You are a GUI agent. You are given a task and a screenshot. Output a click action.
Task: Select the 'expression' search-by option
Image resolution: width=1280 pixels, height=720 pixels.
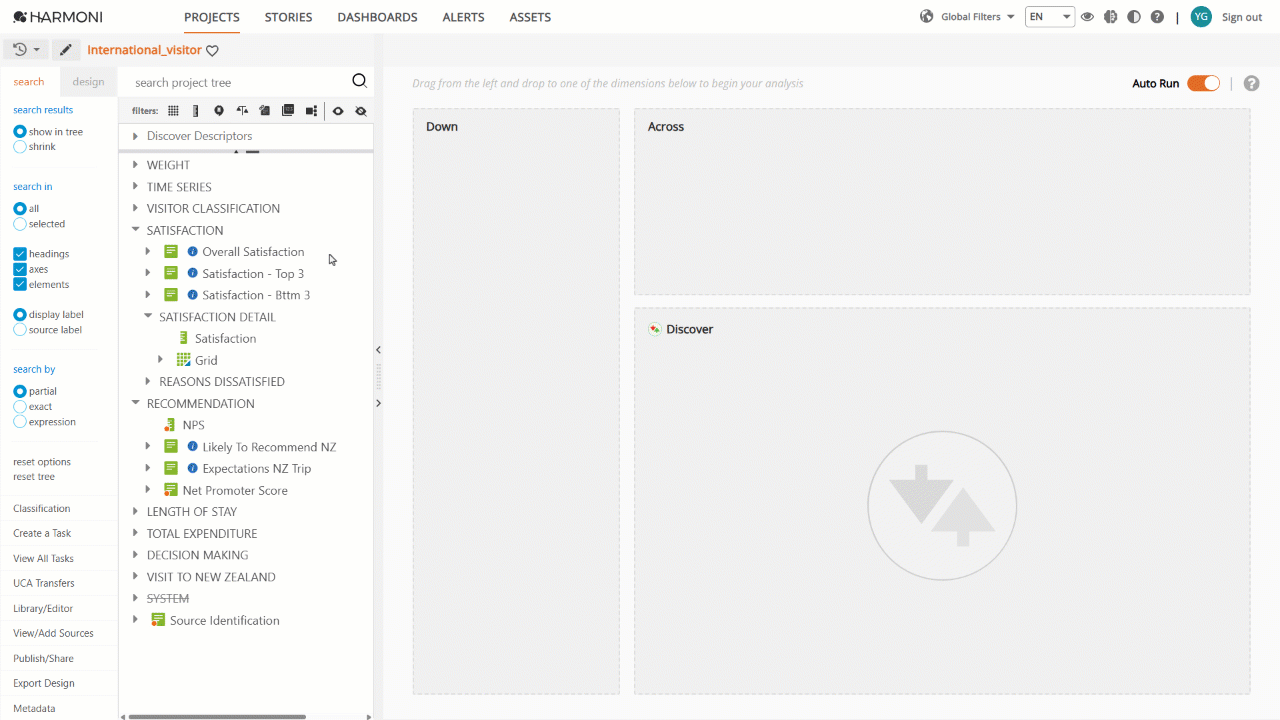click(x=20, y=422)
